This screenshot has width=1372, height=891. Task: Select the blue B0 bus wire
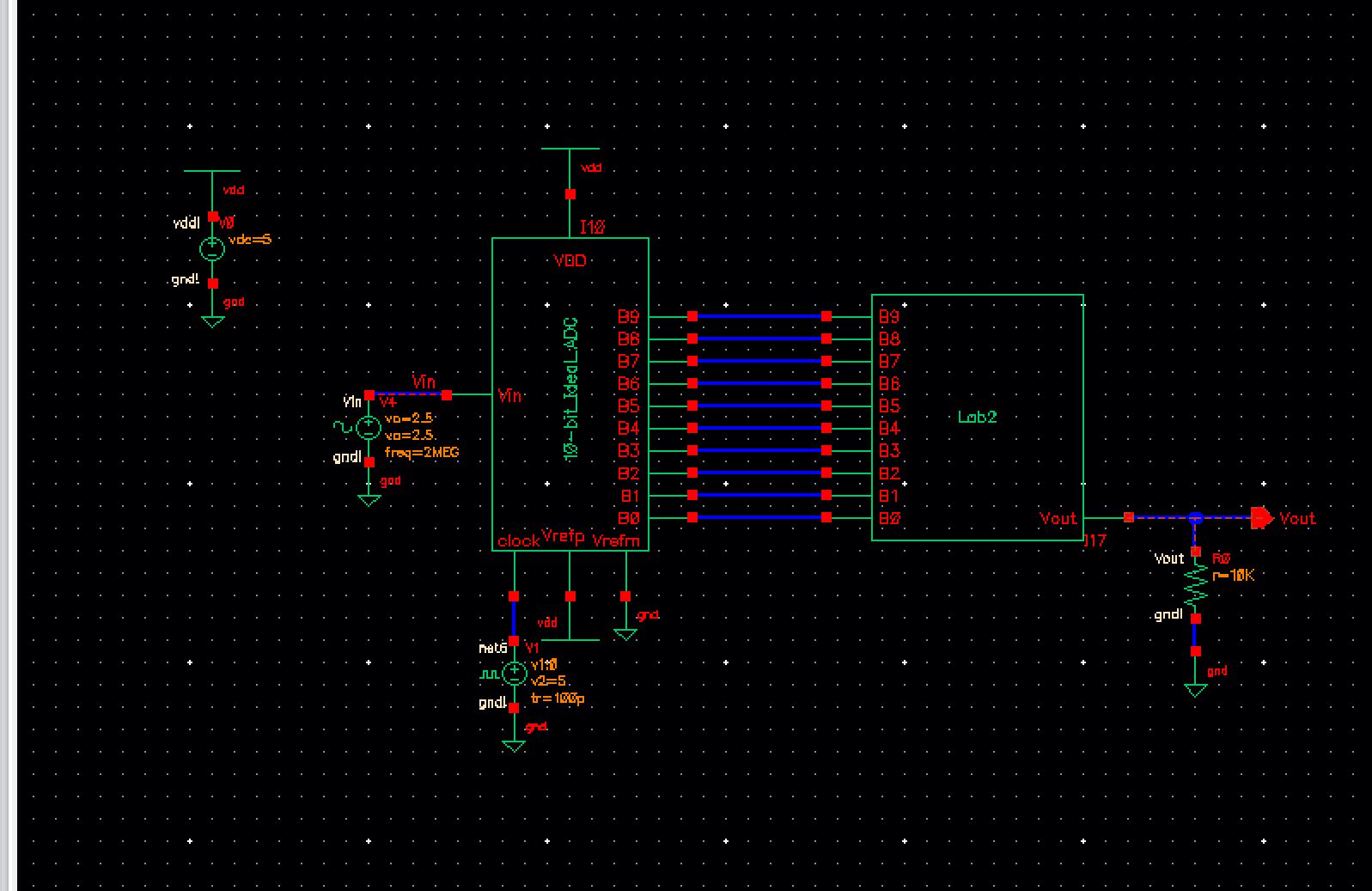click(x=759, y=517)
